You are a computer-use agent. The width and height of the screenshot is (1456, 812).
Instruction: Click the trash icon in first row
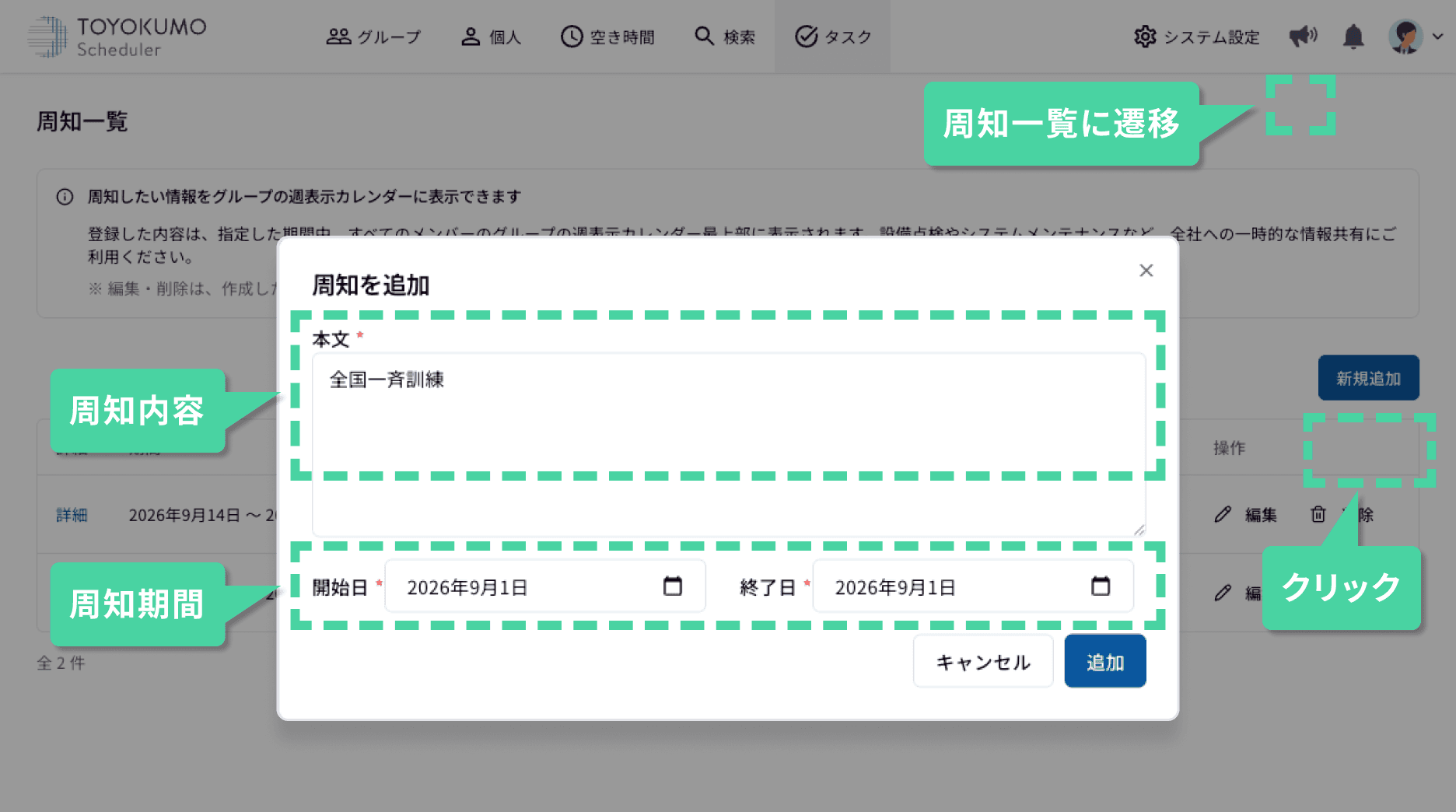click(1318, 514)
